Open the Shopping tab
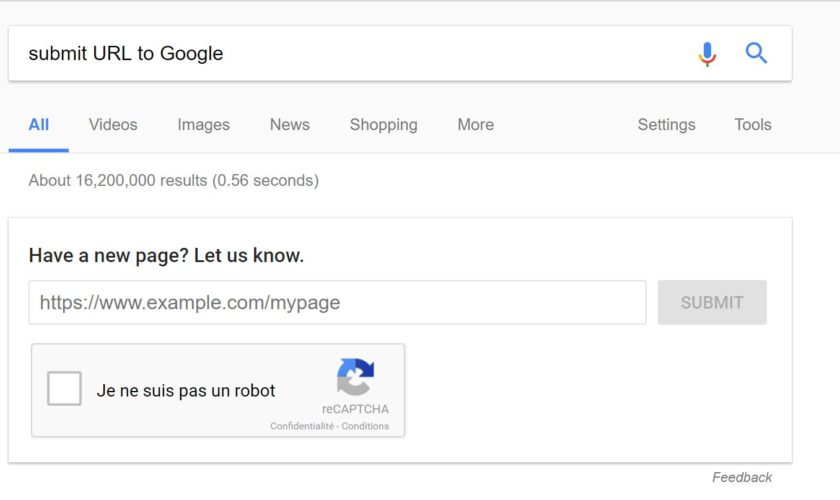 tap(383, 125)
